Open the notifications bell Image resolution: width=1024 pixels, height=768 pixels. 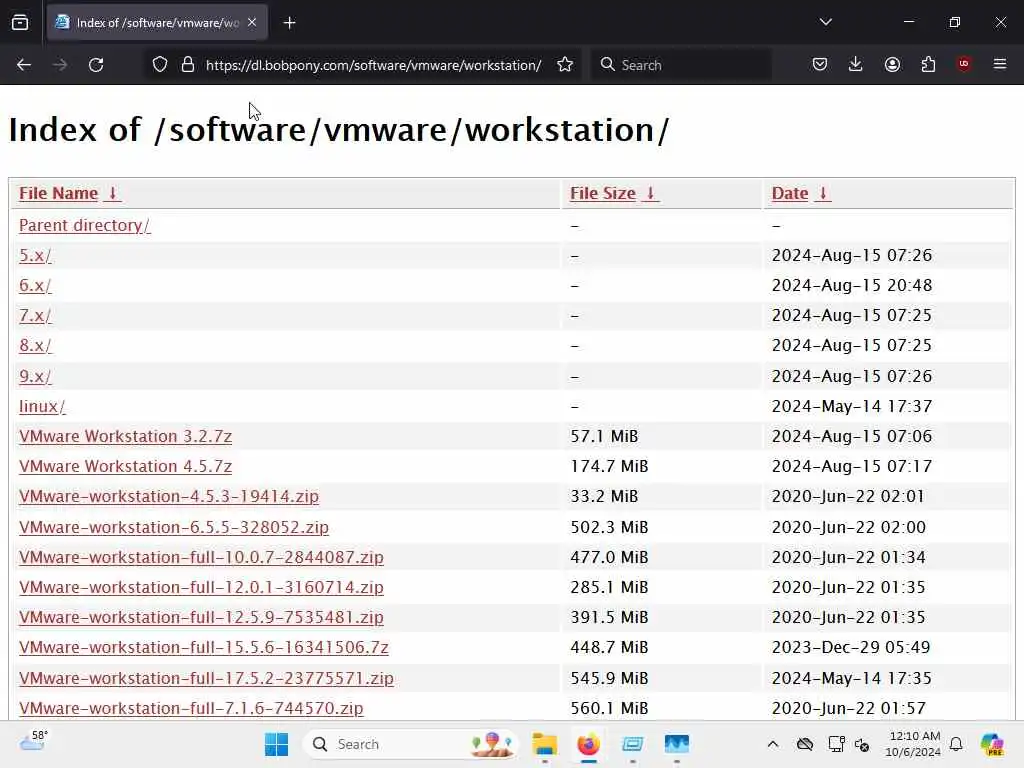(956, 744)
